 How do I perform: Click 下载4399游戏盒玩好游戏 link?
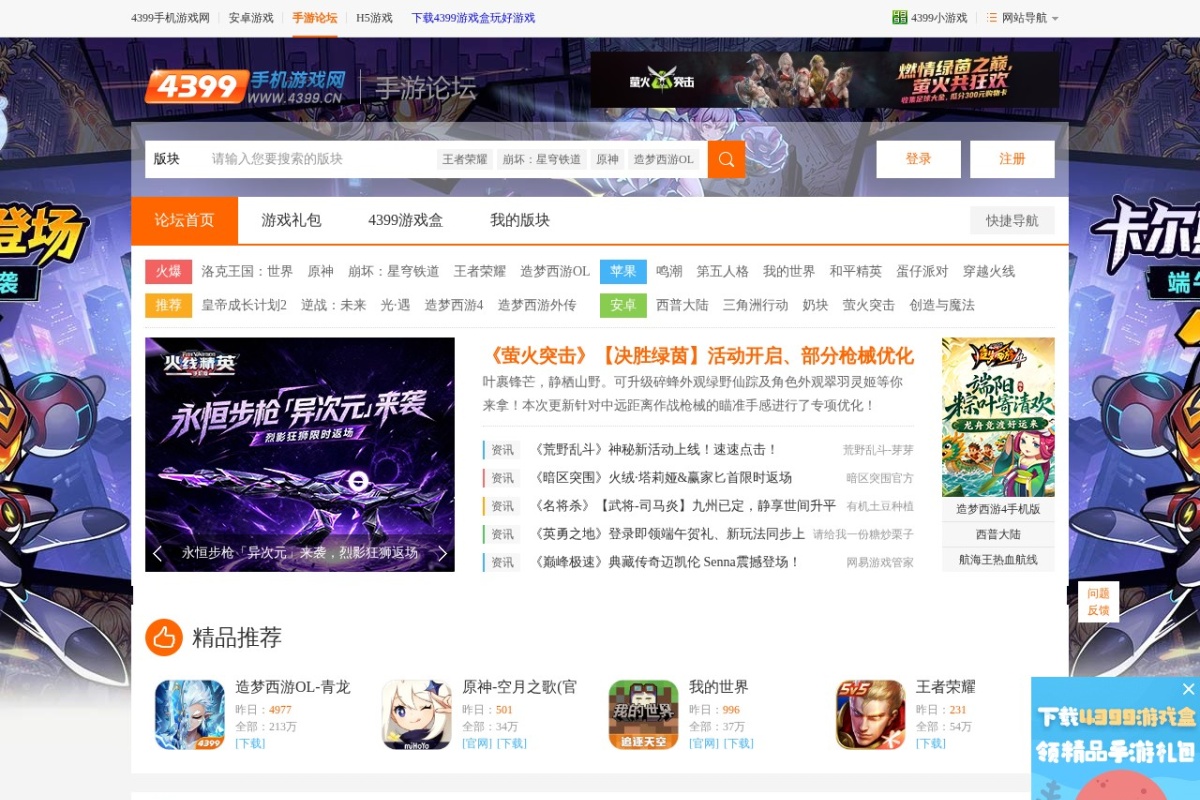pos(473,18)
